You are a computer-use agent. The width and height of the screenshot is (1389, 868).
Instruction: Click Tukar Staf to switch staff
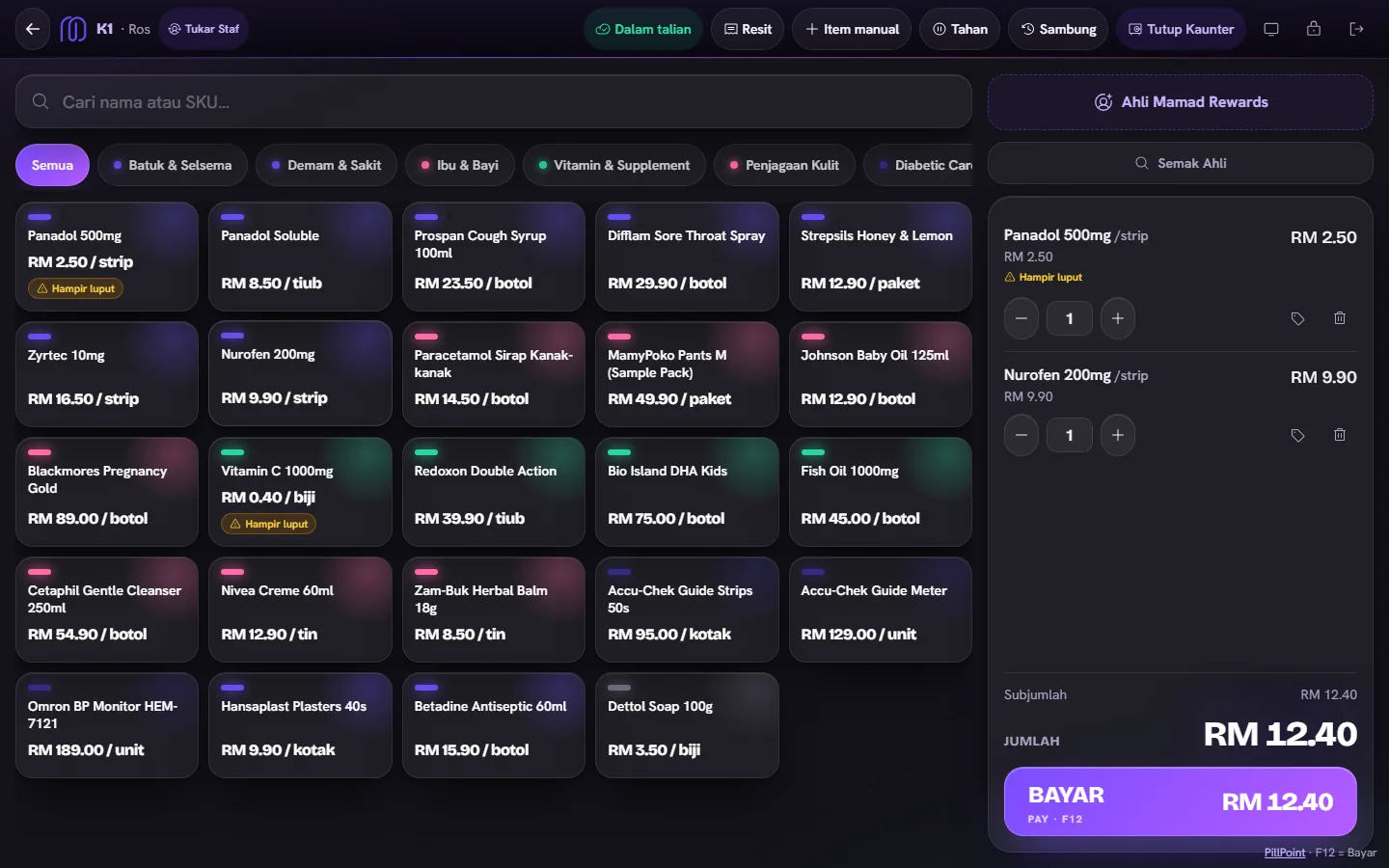tap(204, 29)
